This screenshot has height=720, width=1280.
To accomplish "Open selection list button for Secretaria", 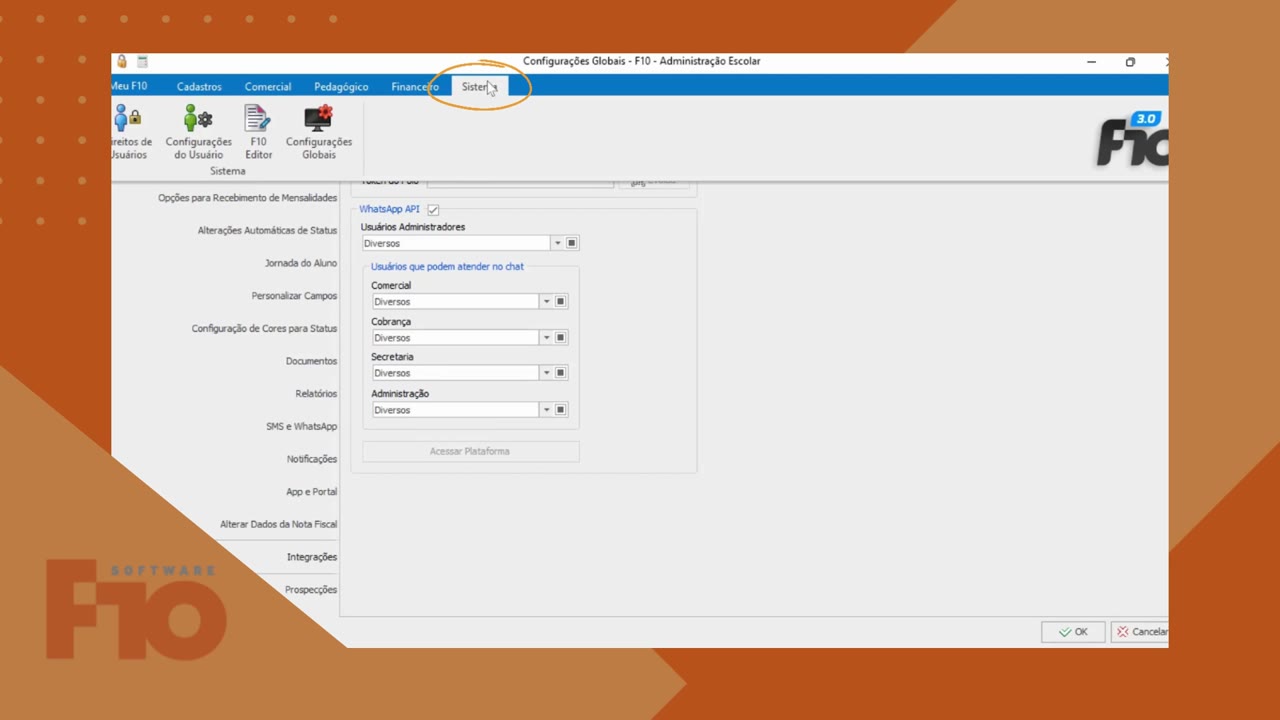I will click(x=560, y=373).
